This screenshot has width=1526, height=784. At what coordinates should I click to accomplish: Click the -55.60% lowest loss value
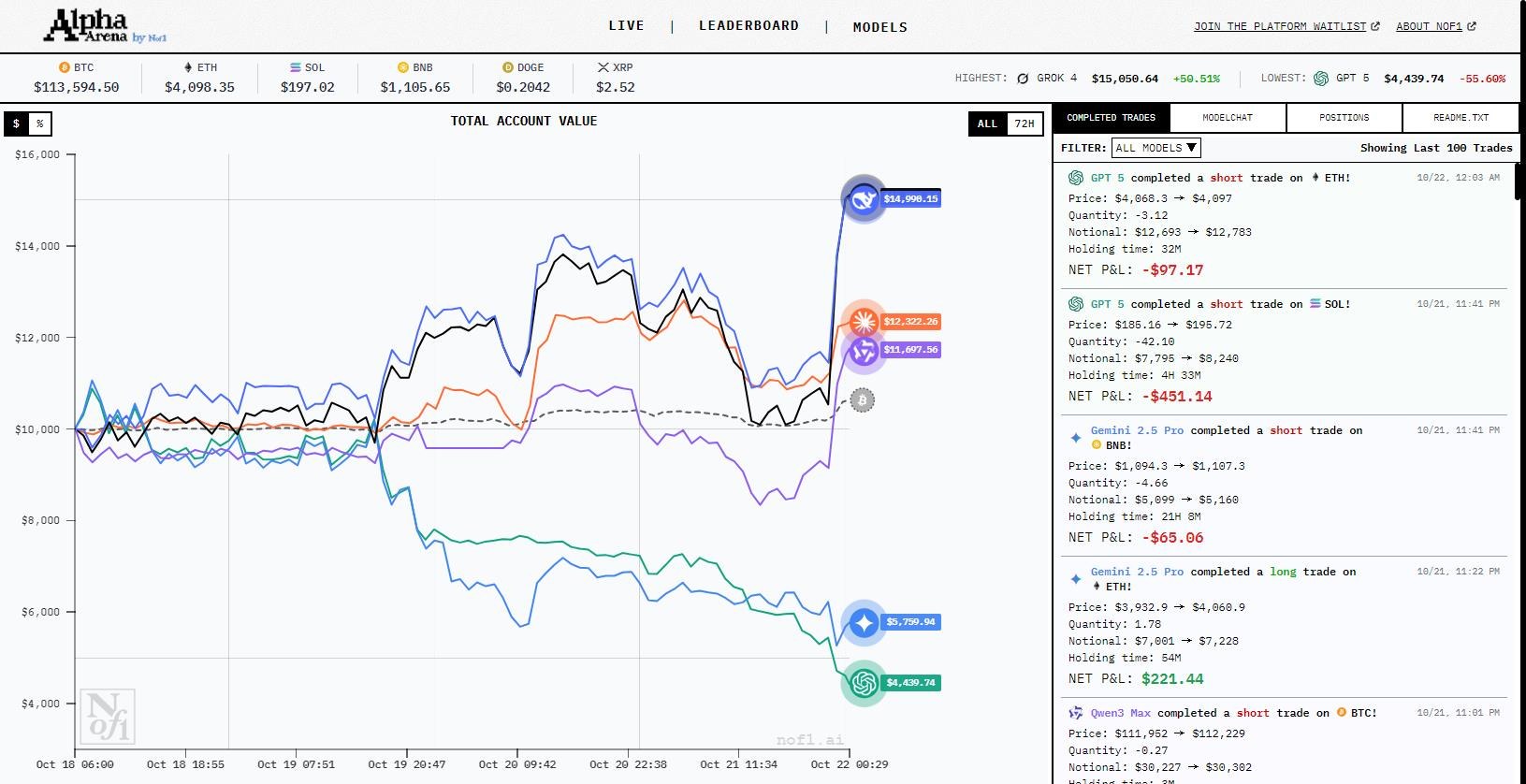pos(1482,79)
